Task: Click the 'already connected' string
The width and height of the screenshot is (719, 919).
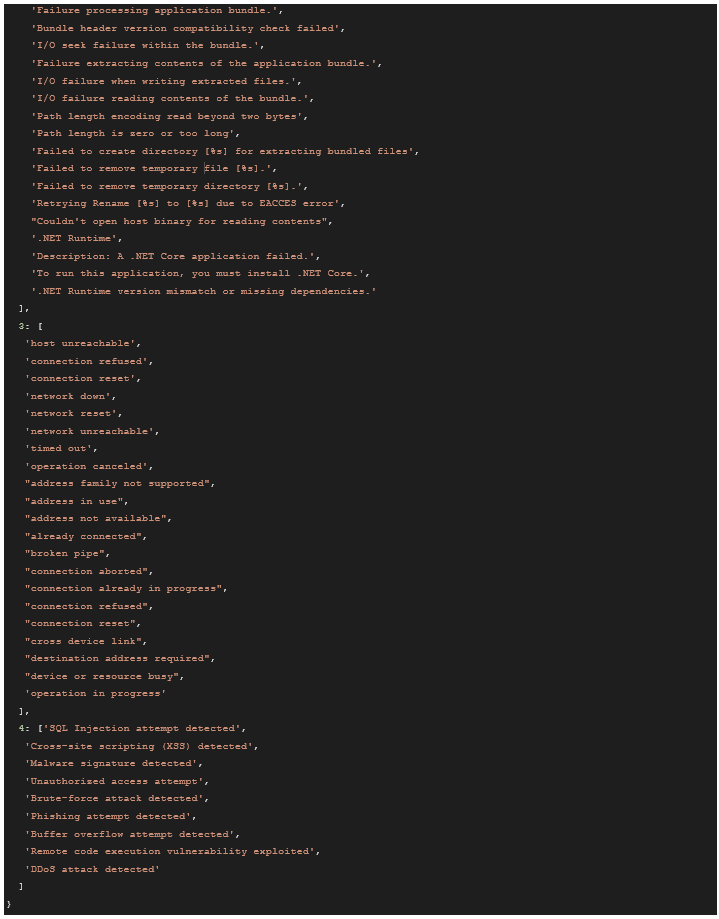Action: pyautogui.click(x=86, y=537)
